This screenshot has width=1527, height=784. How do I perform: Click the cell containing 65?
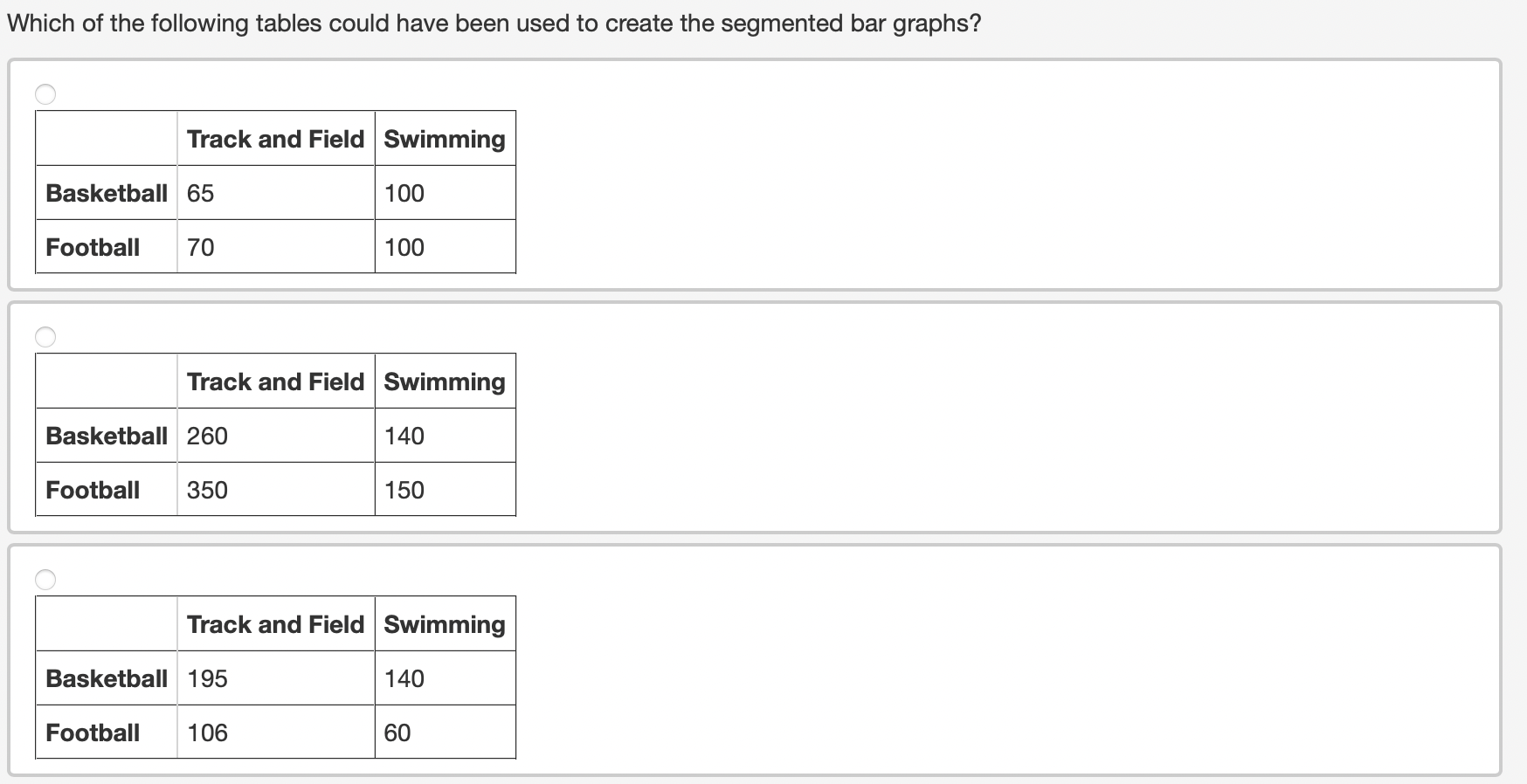[201, 192]
